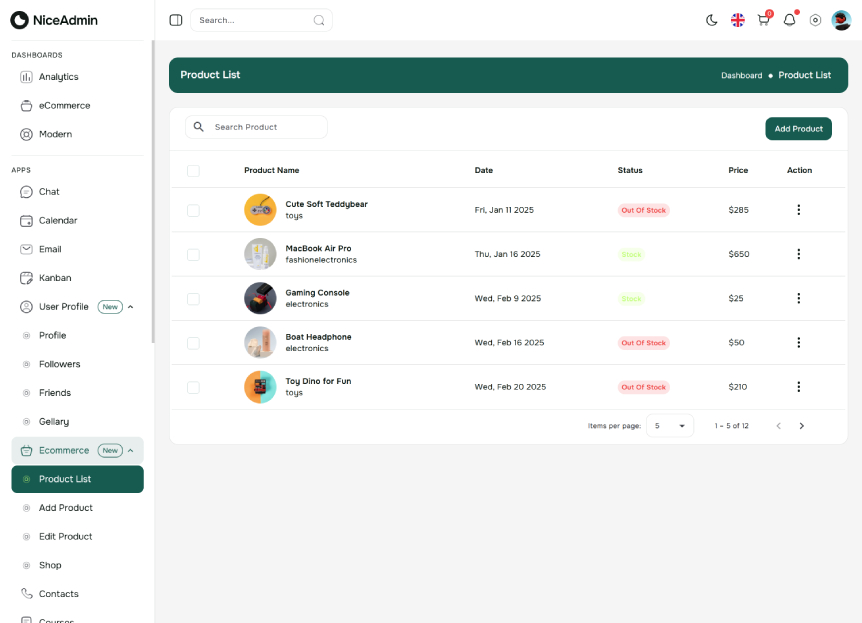The image size is (862, 623).
Task: Open the shopping cart icon in the header
Action: tap(763, 20)
